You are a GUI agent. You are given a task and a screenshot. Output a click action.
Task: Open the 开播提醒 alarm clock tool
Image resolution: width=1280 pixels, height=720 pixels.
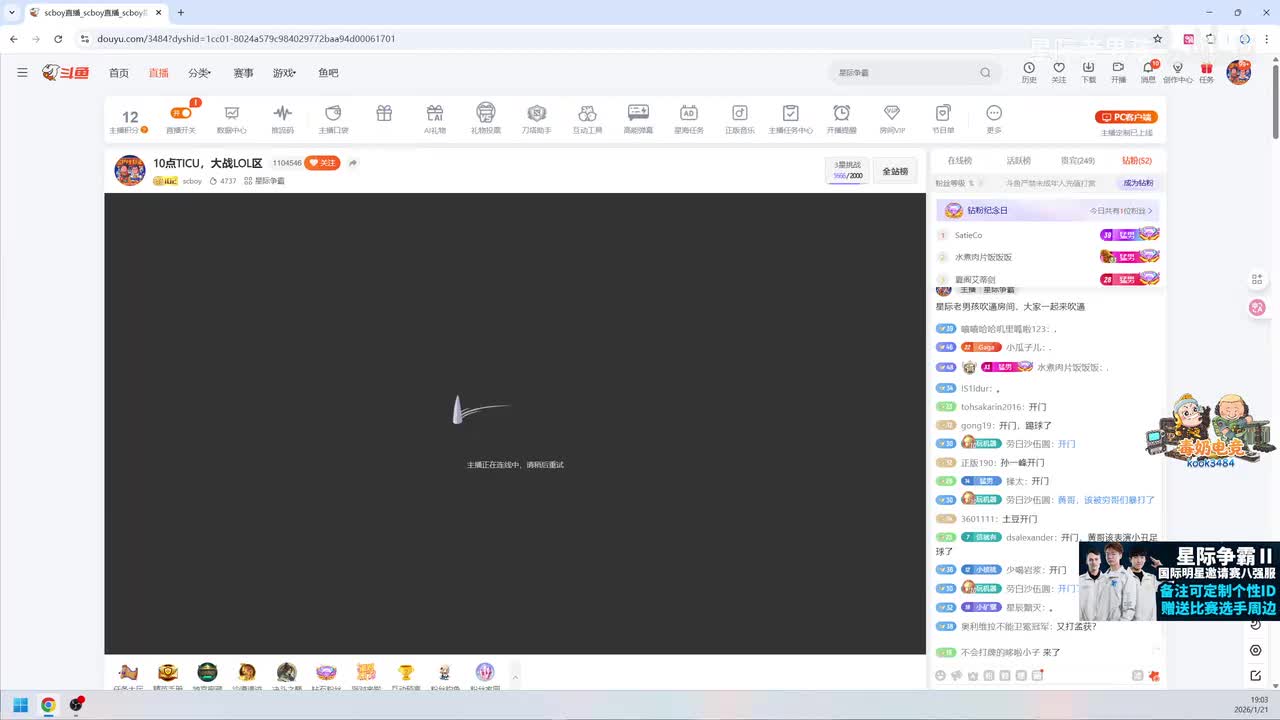point(842,119)
